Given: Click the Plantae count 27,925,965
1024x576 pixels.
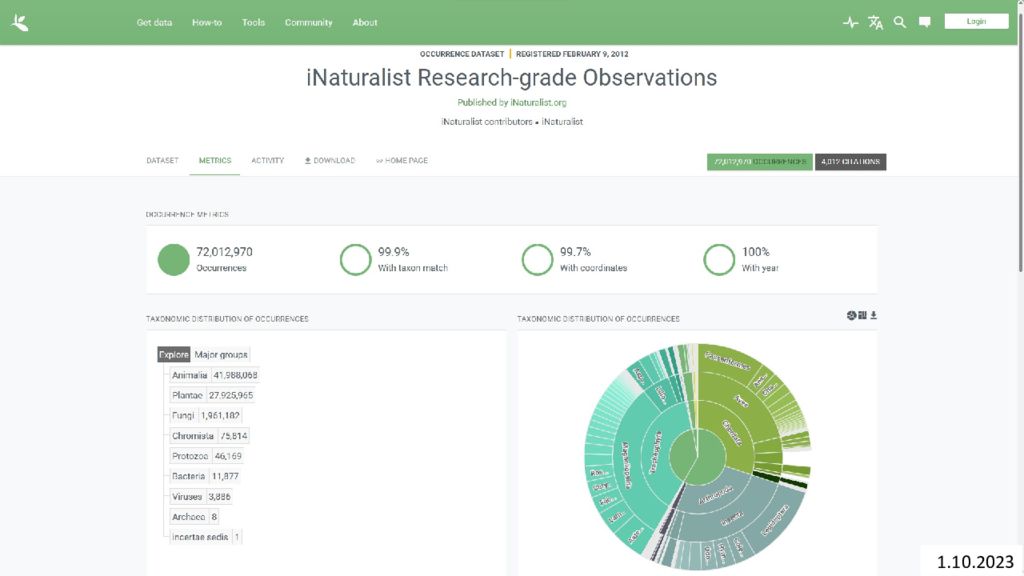Looking at the screenshot, I should tap(231, 395).
